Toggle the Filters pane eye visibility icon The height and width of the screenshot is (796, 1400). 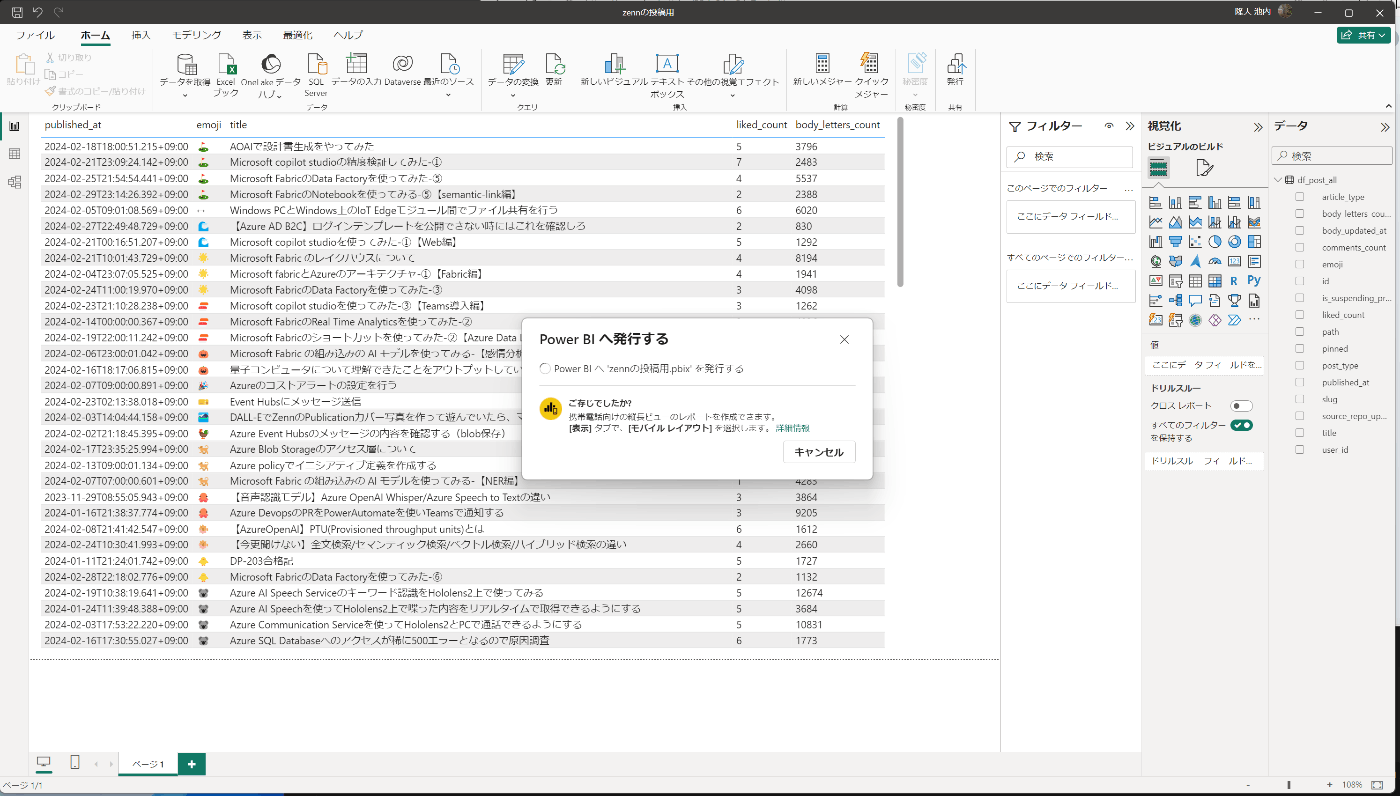click(1109, 127)
